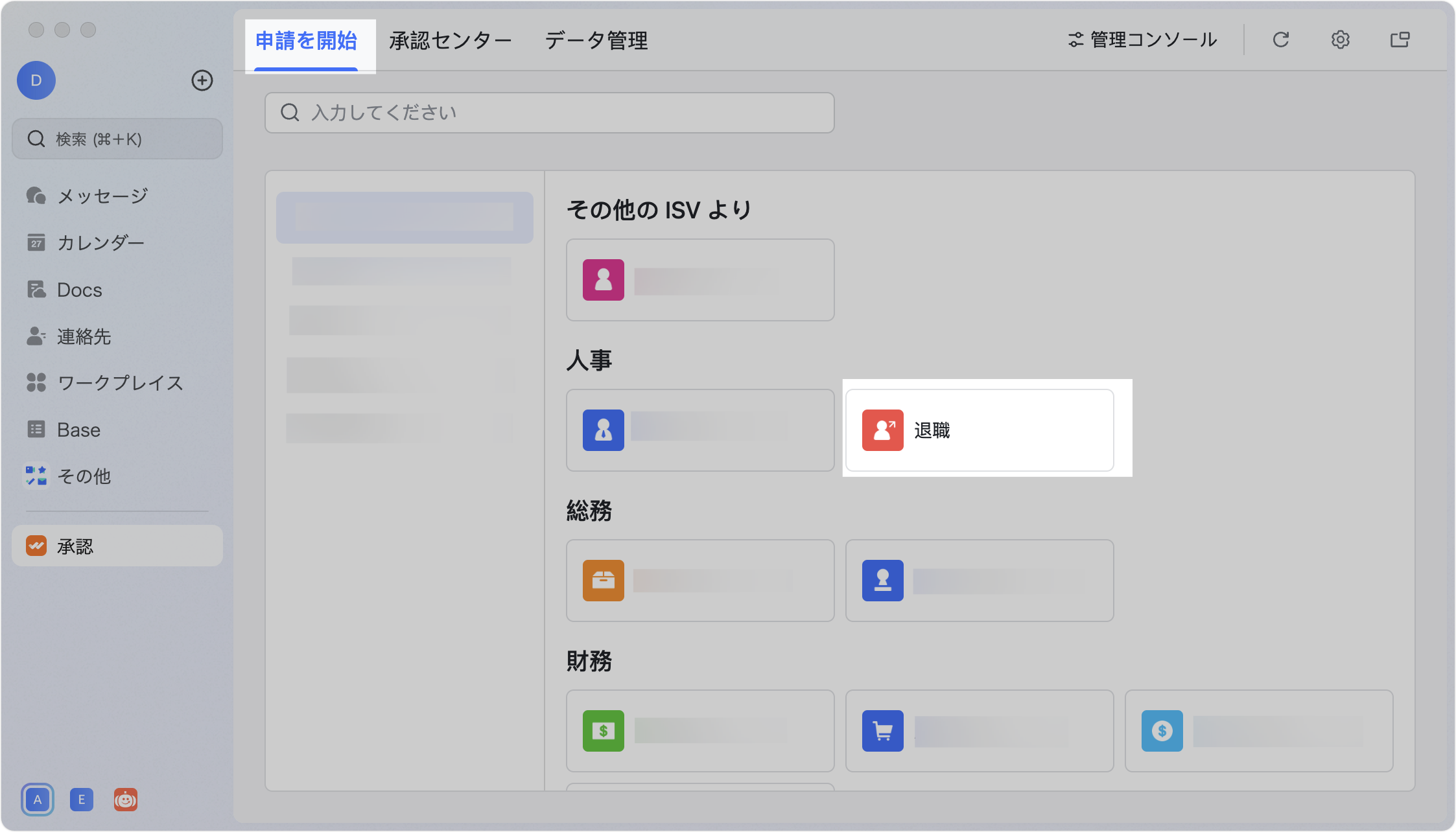Select the highlighted first category in left list

pos(405,218)
